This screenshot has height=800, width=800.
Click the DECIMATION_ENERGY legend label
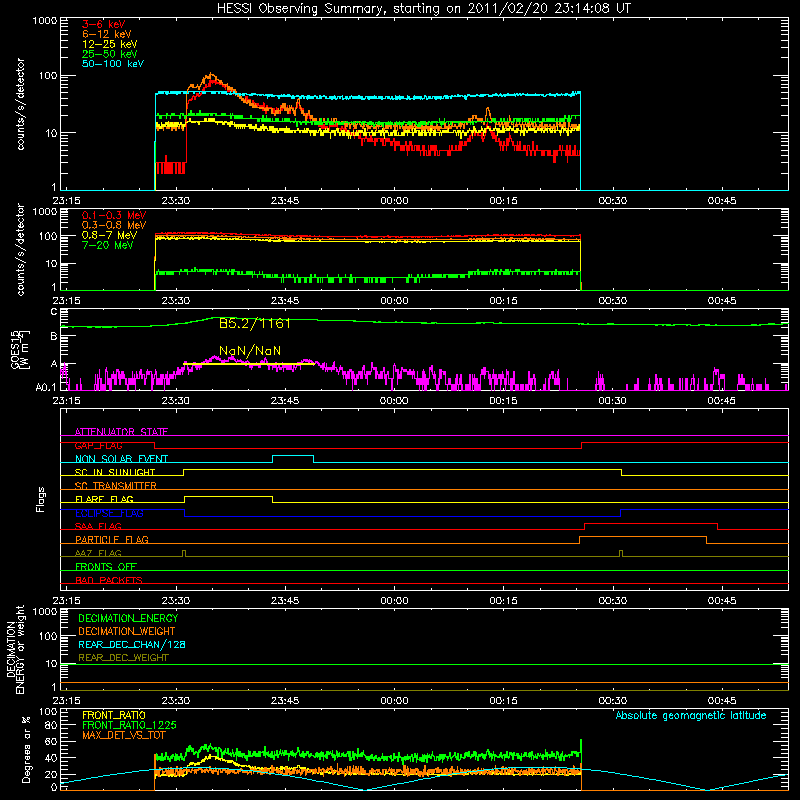[128, 618]
